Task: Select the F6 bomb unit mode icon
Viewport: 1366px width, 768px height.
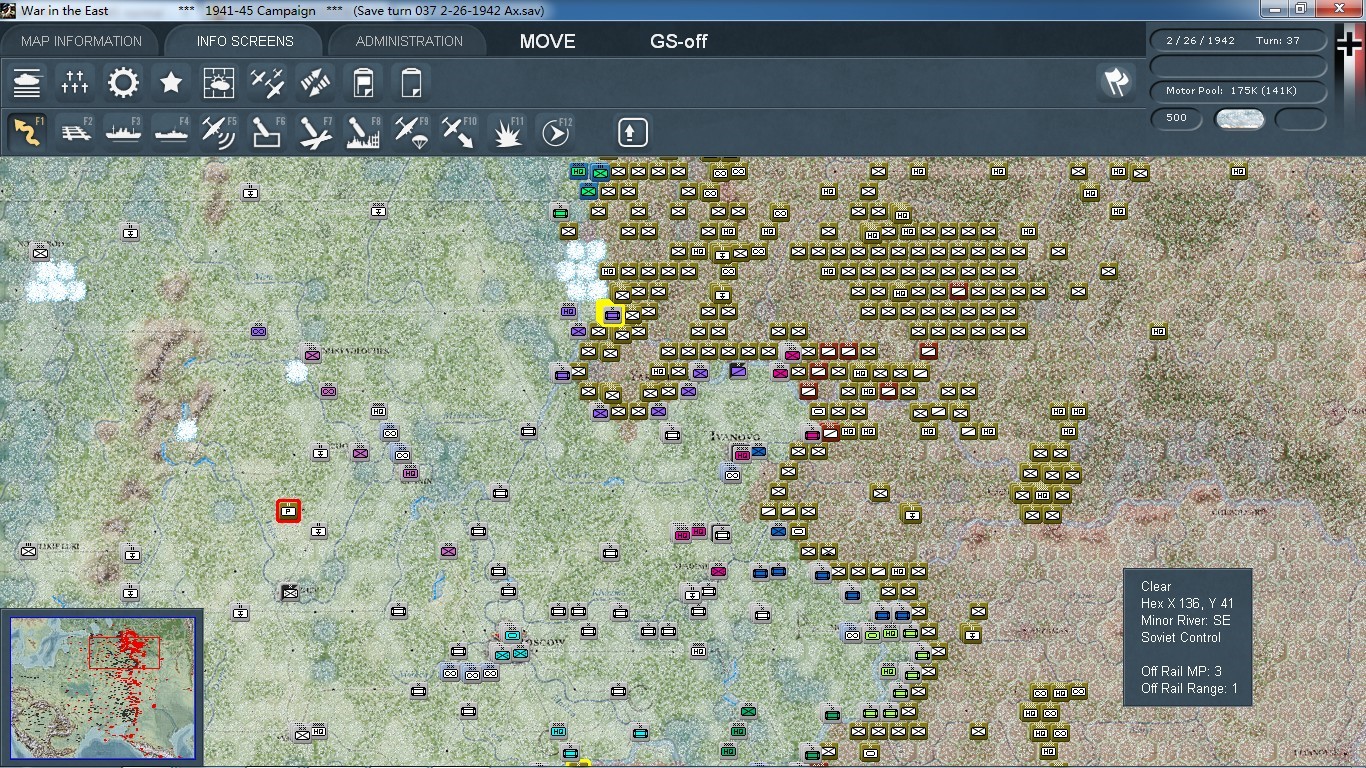Action: click(x=267, y=132)
